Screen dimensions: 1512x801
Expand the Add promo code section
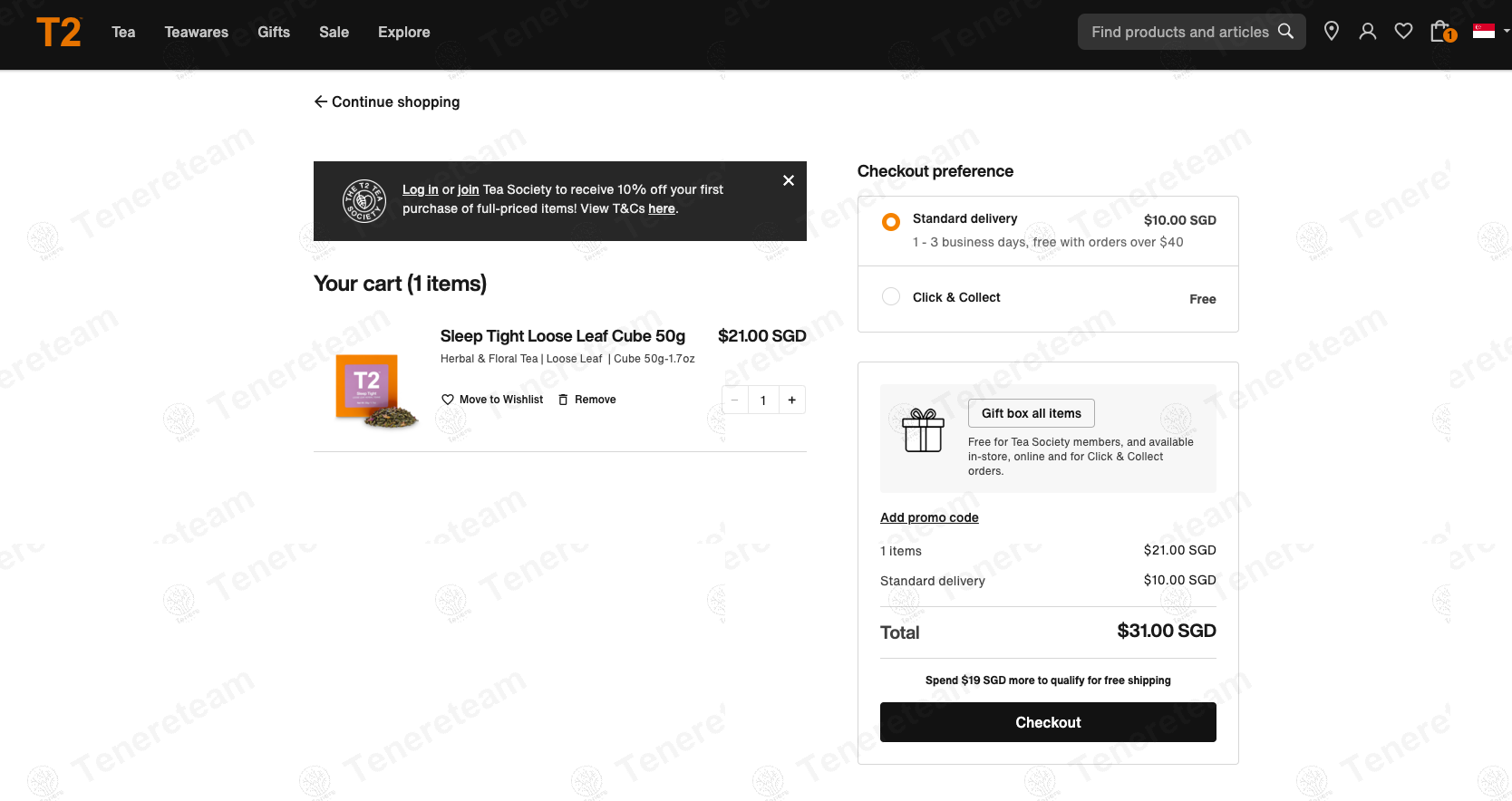pyautogui.click(x=928, y=517)
